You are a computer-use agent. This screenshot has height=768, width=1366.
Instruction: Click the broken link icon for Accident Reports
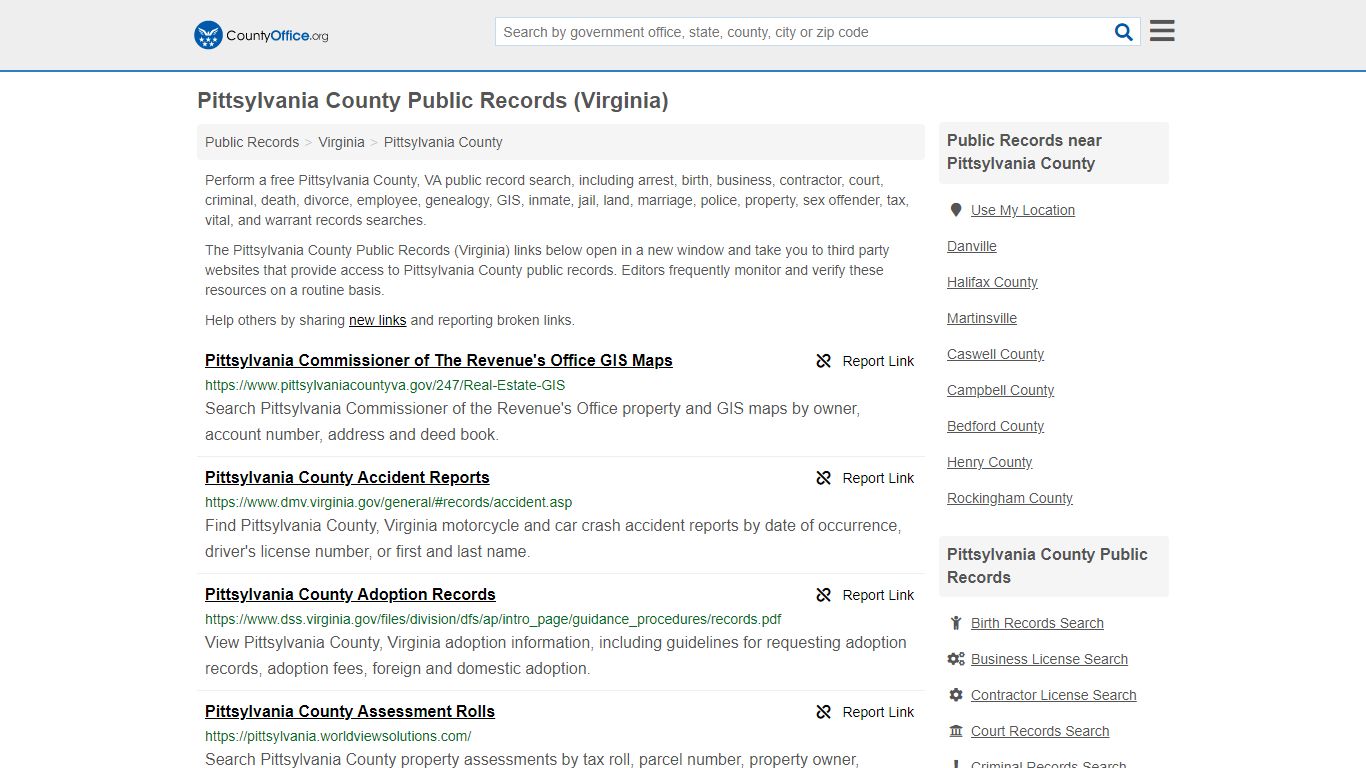tap(824, 478)
